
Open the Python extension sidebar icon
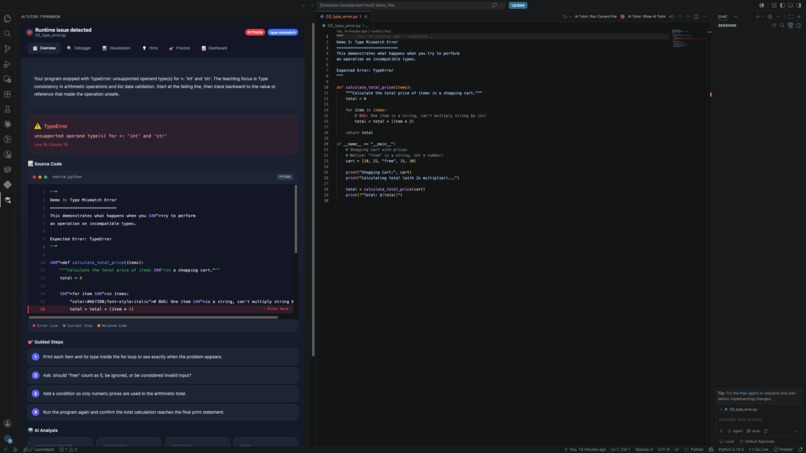7,185
